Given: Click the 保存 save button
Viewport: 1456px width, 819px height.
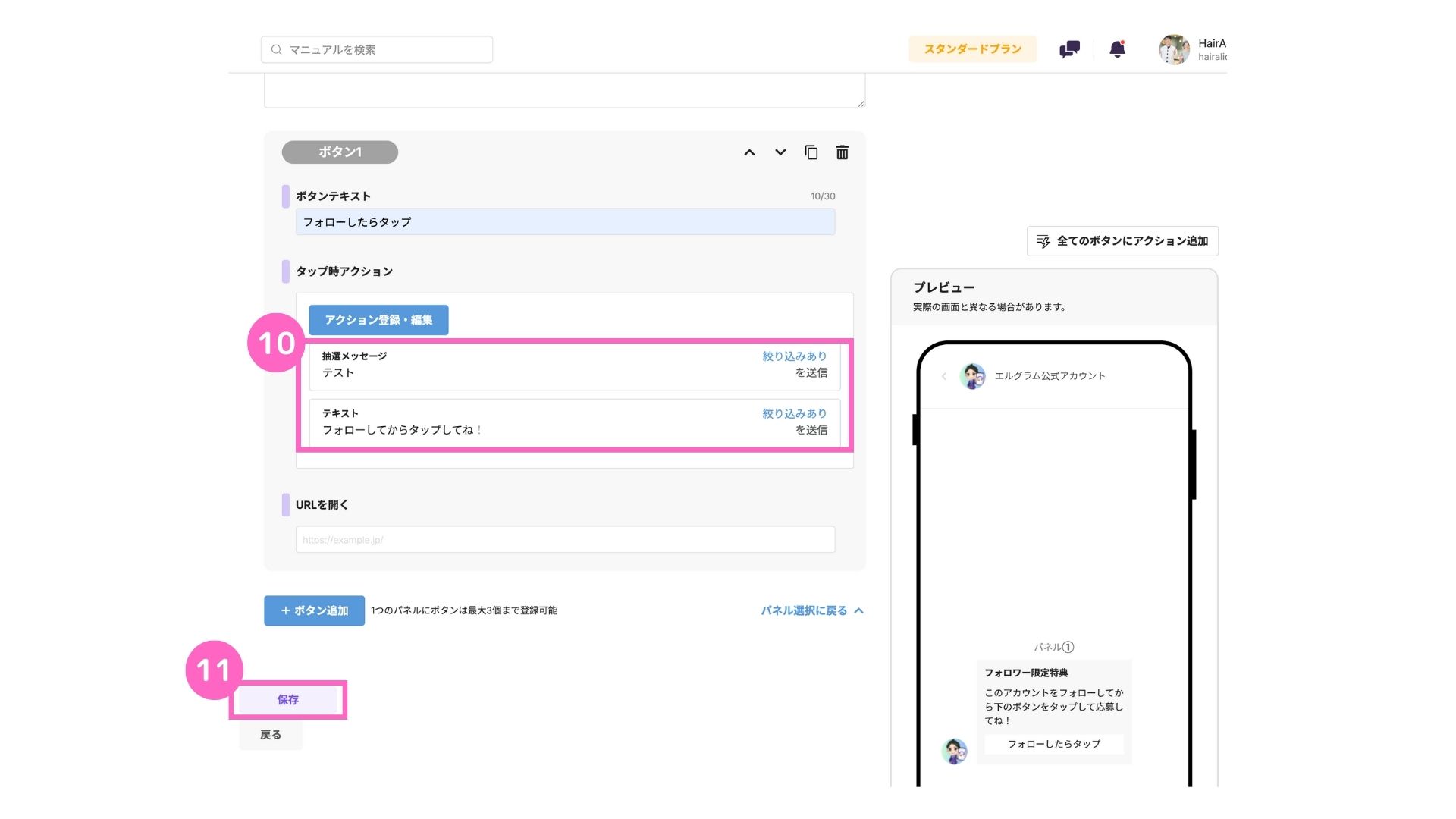Looking at the screenshot, I should [287, 700].
